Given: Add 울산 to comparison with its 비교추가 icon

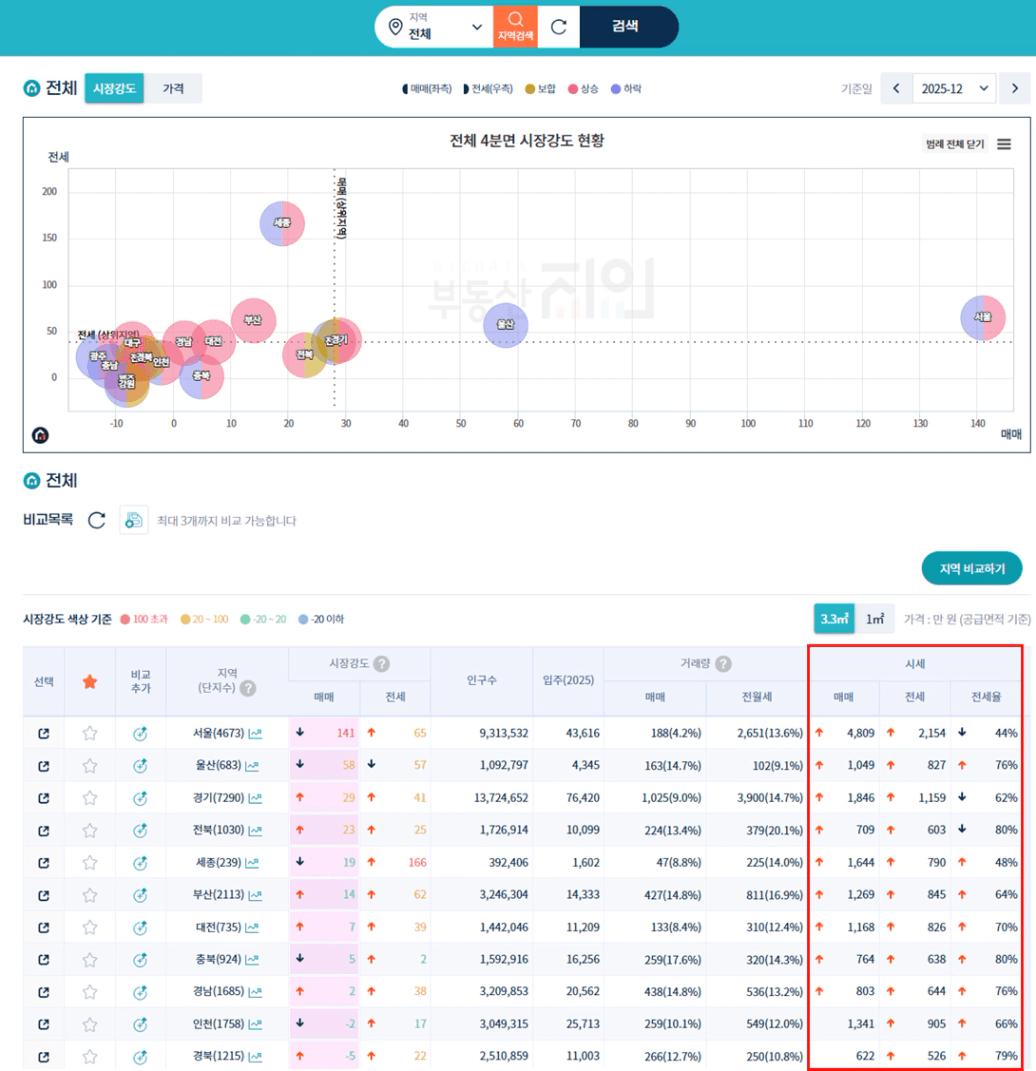Looking at the screenshot, I should point(140,766).
